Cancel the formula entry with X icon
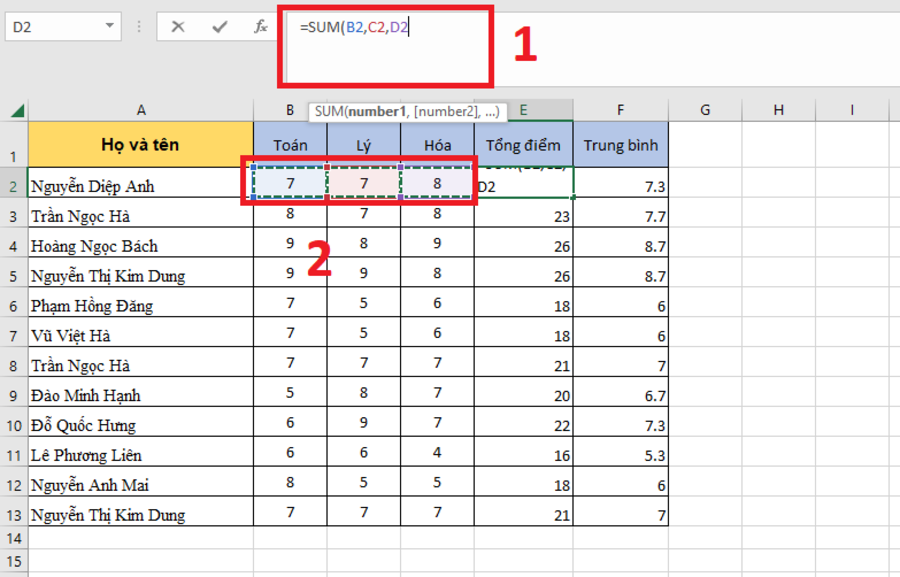 pos(178,26)
